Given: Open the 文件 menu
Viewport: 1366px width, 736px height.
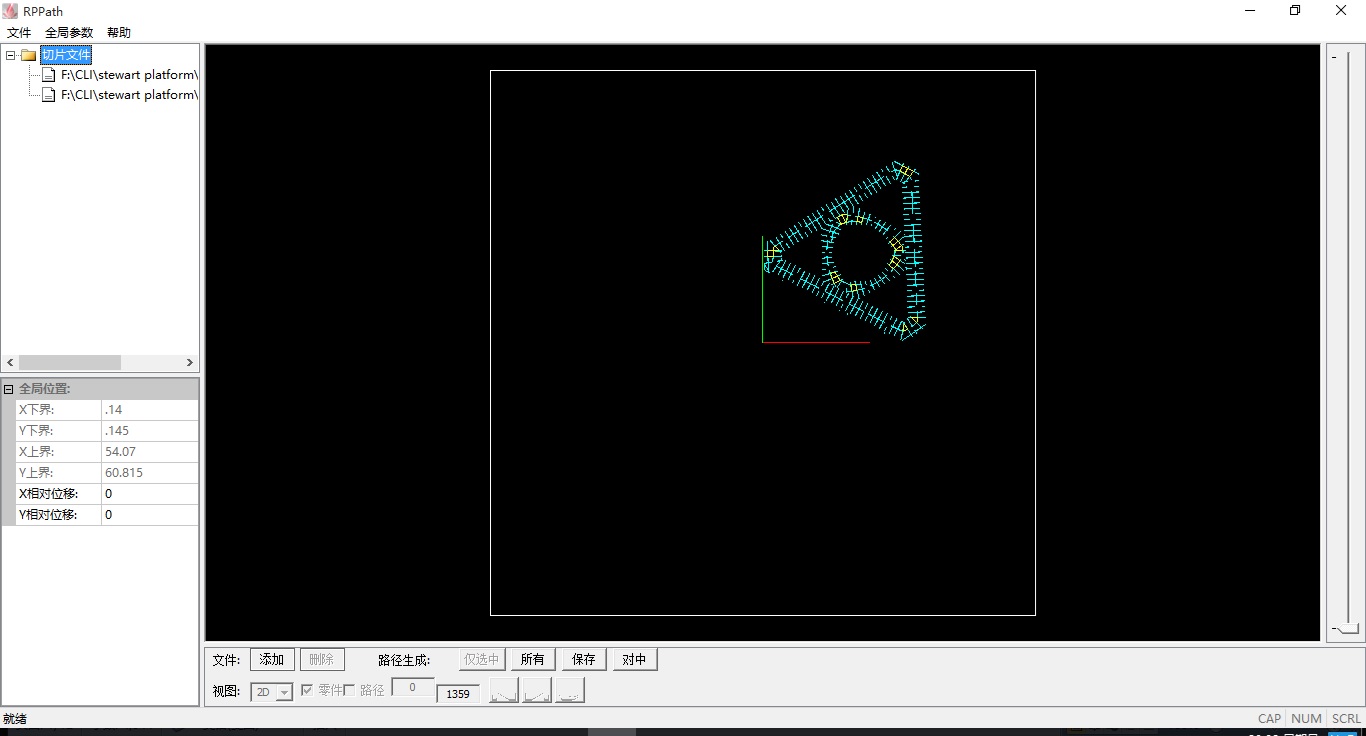Looking at the screenshot, I should coord(19,33).
